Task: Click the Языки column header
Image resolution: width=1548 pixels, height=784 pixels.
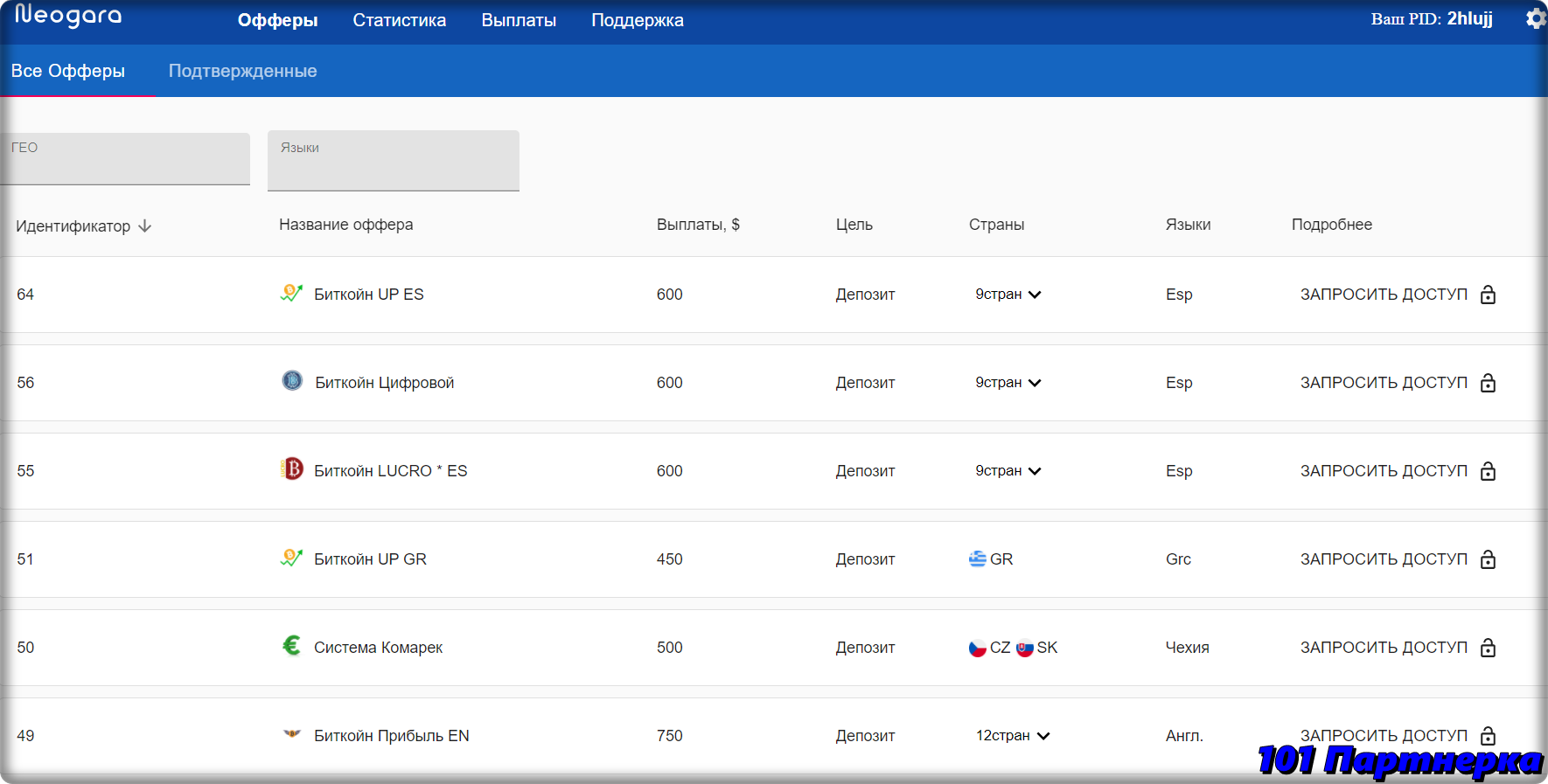Action: (1188, 225)
